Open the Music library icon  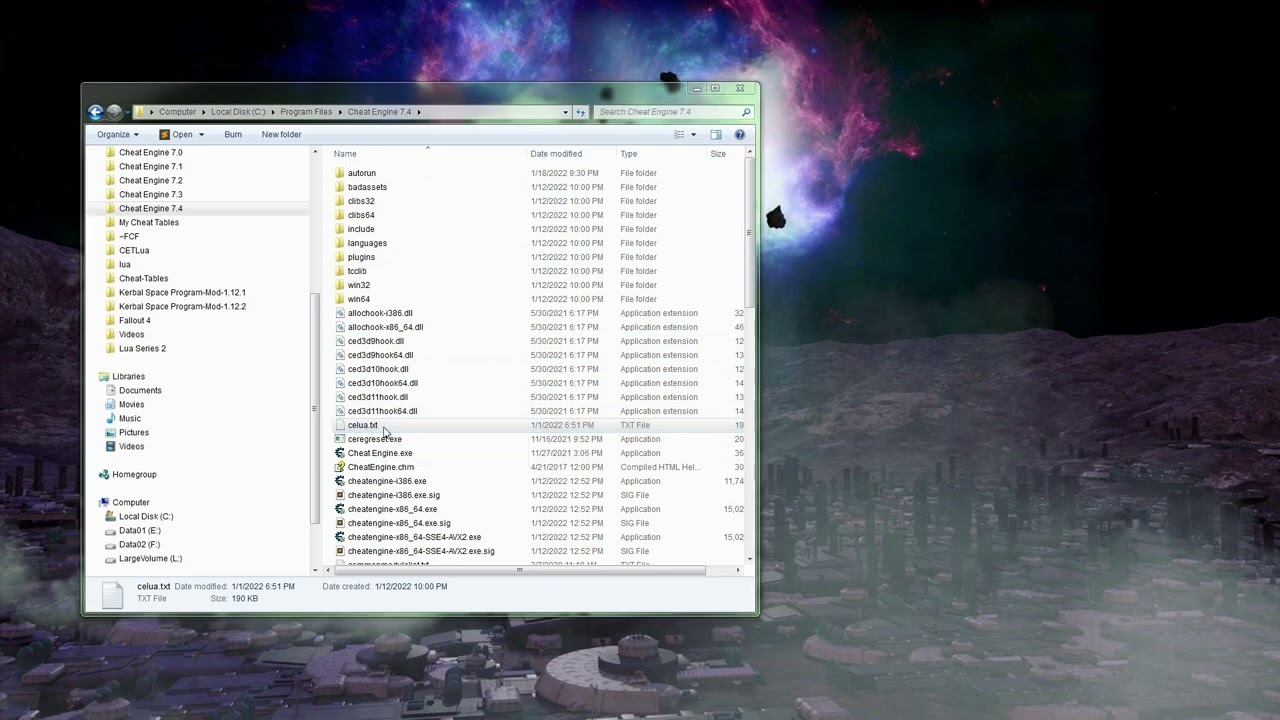(x=110, y=418)
